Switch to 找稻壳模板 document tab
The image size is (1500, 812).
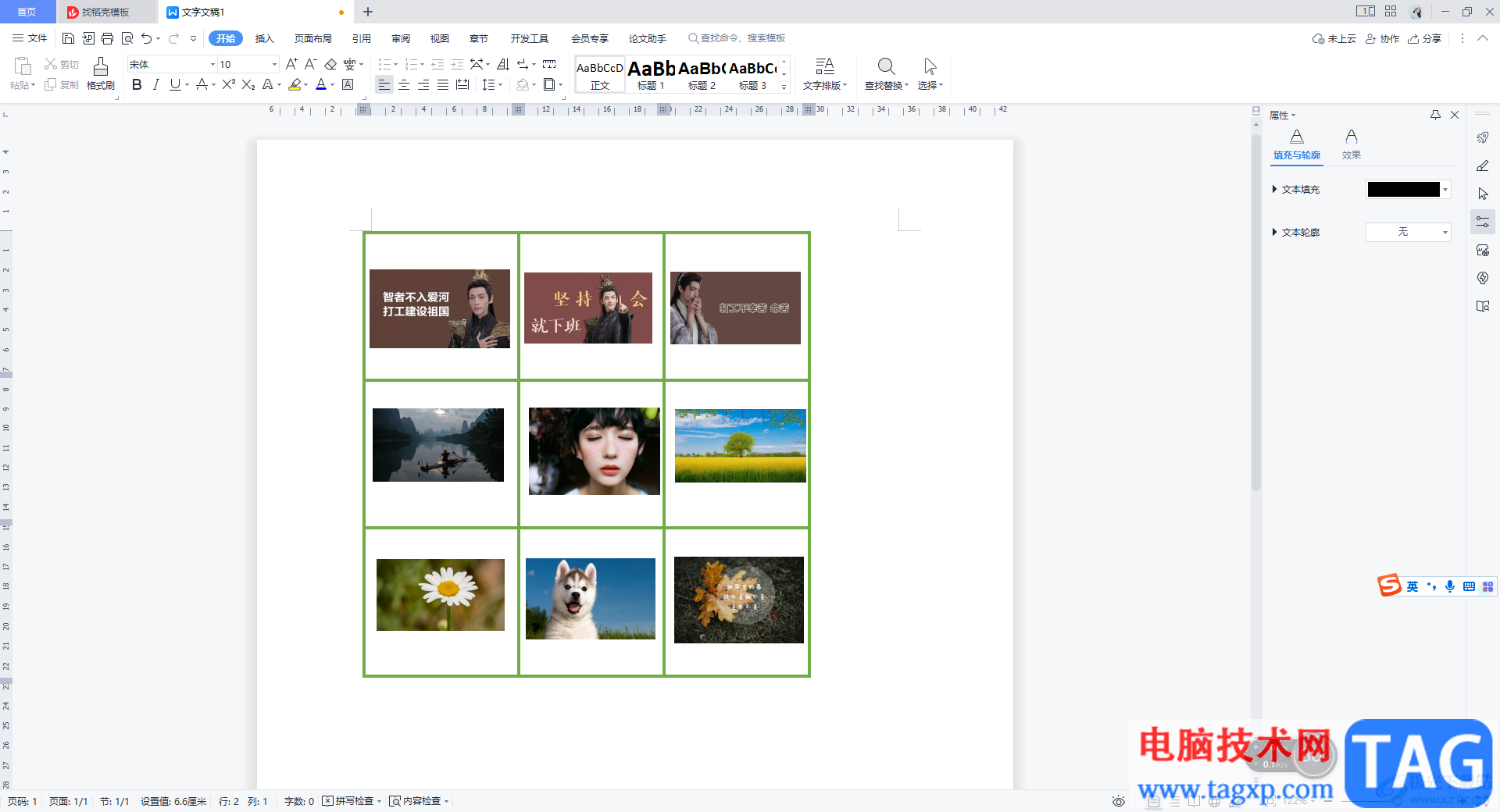click(105, 12)
